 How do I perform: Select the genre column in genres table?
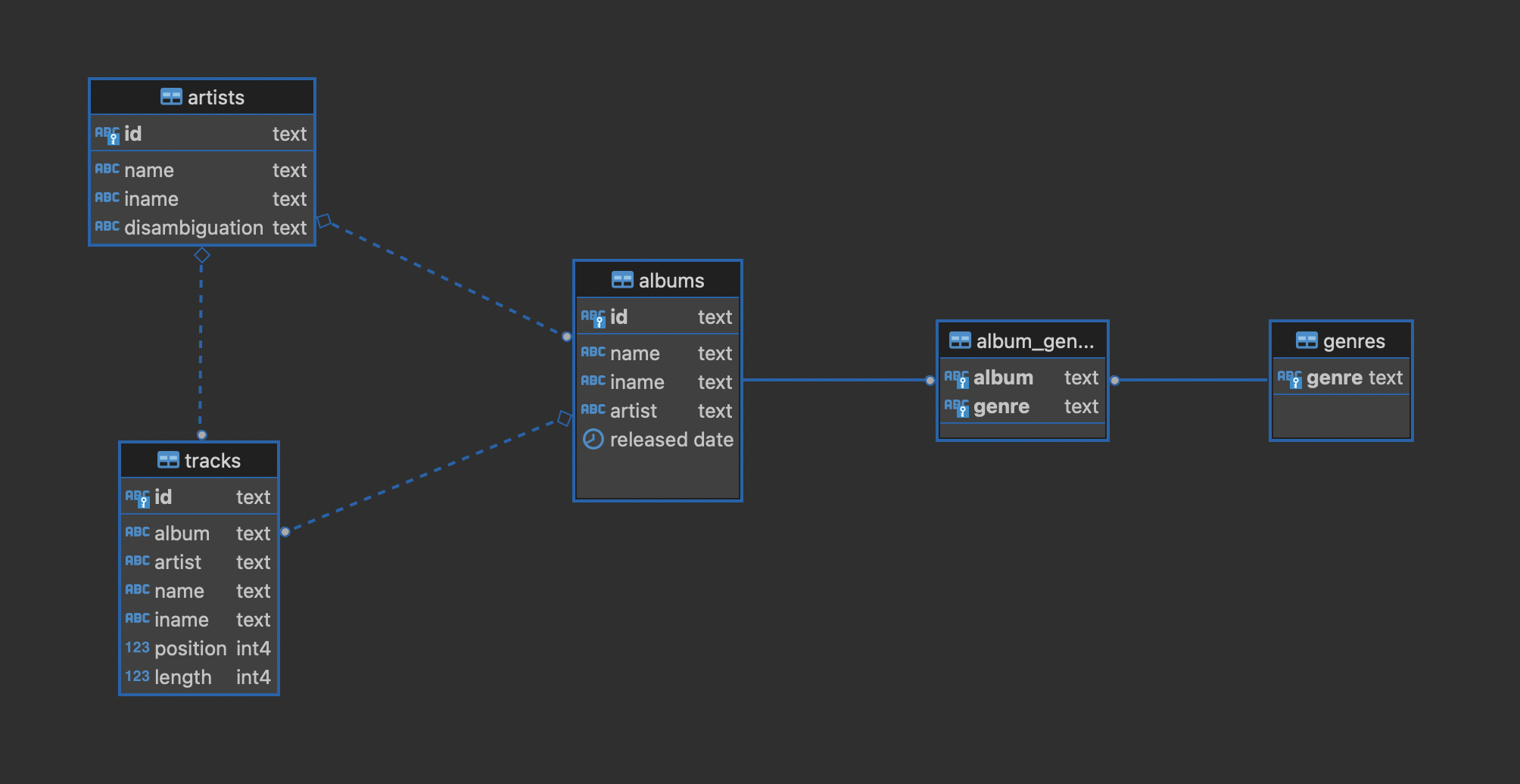[x=1341, y=378]
